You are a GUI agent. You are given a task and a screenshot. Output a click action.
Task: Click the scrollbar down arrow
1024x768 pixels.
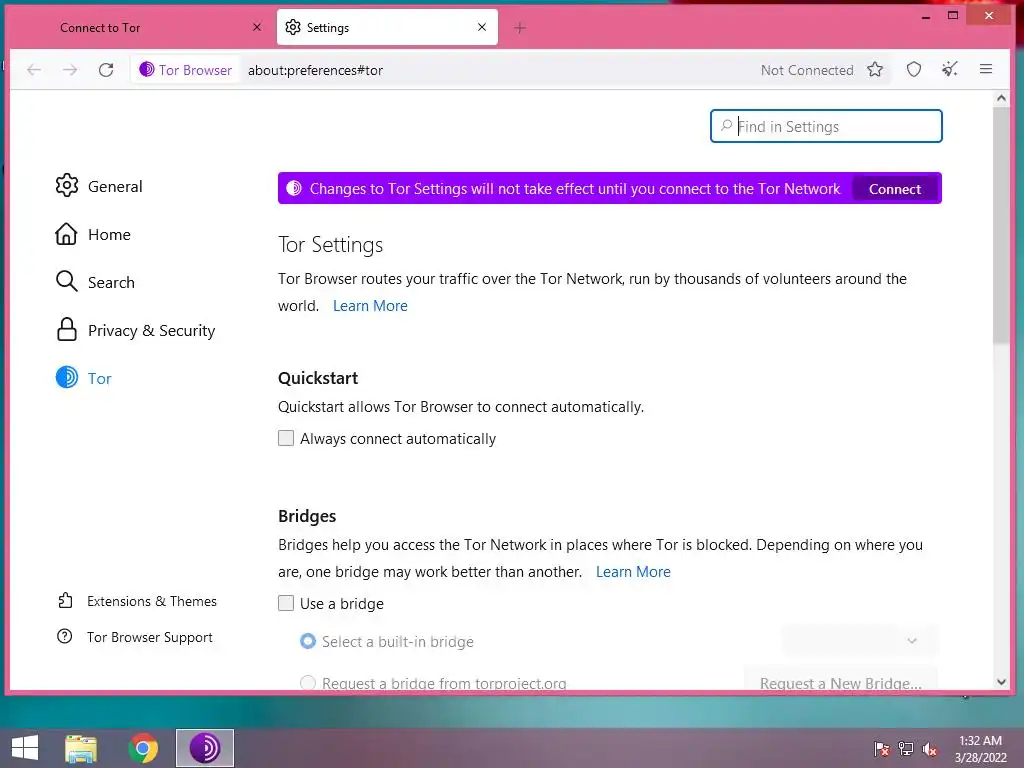[1001, 682]
